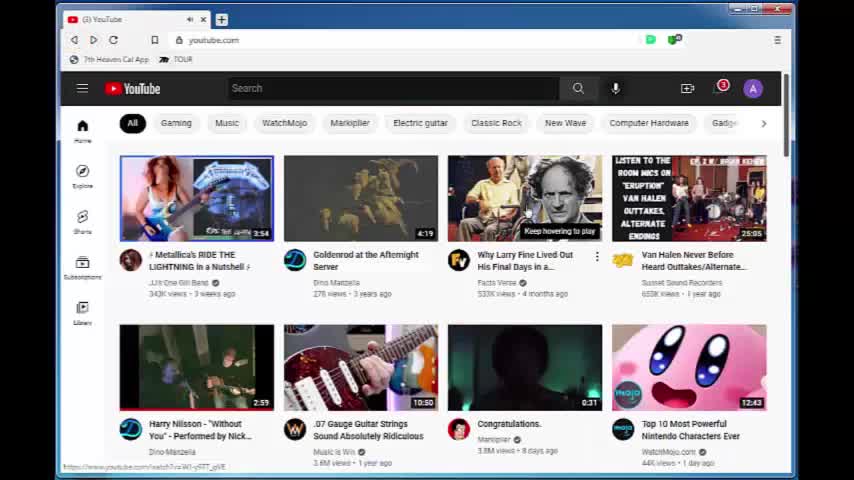Open the notifications bell

point(719,88)
